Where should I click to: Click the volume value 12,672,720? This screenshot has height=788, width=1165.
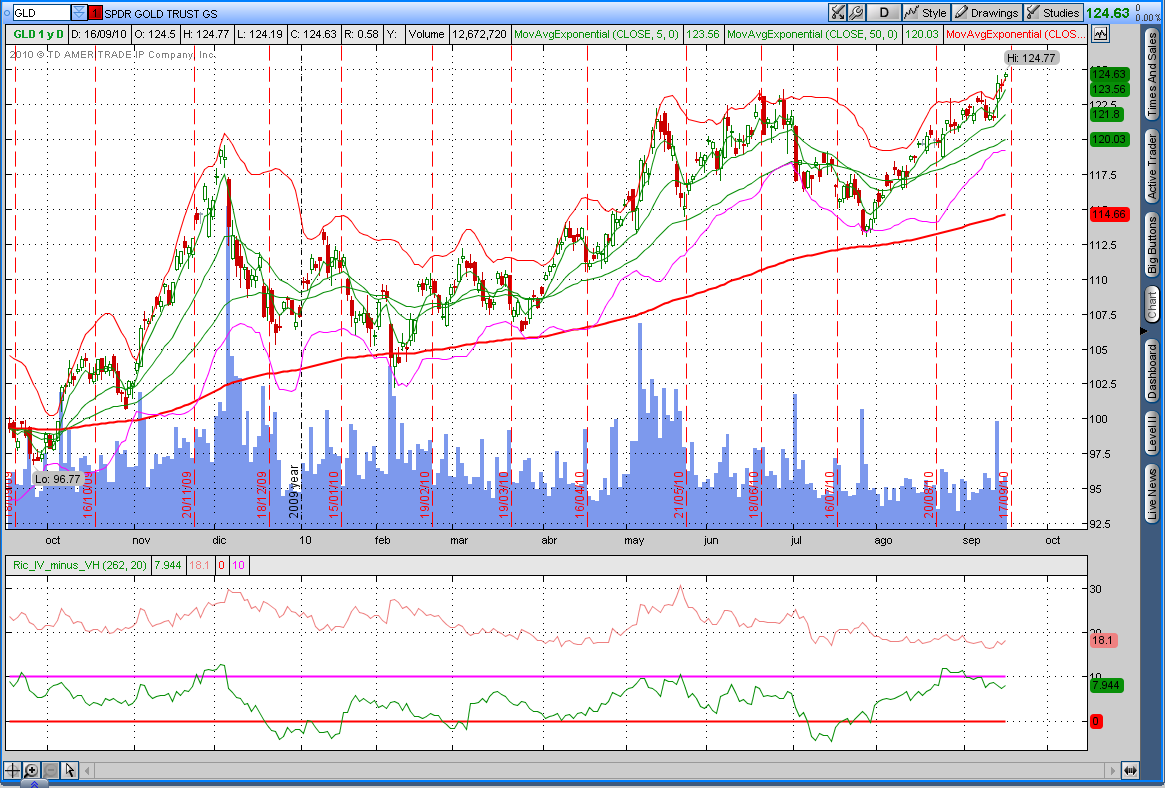tap(479, 34)
